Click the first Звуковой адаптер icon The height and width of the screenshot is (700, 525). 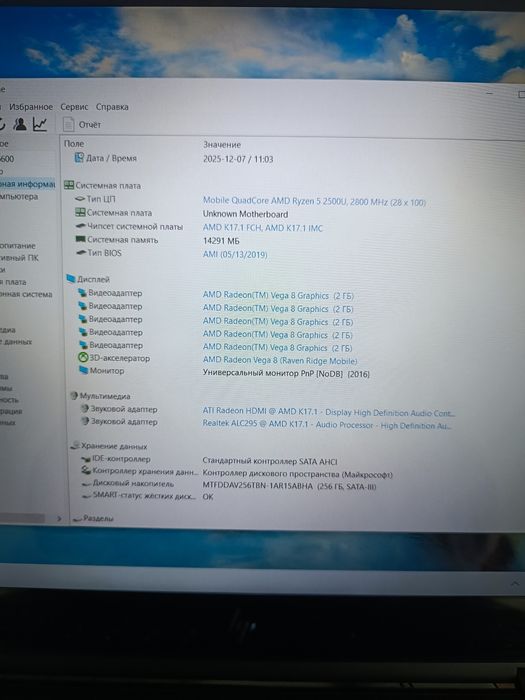pyautogui.click(x=84, y=408)
